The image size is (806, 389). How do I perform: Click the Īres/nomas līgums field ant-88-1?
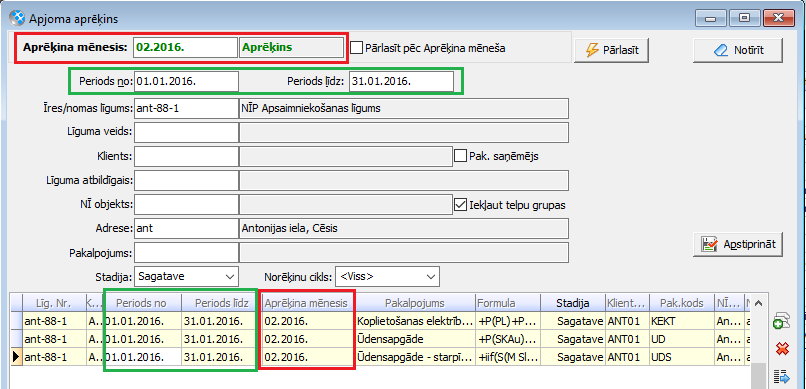tap(186, 108)
